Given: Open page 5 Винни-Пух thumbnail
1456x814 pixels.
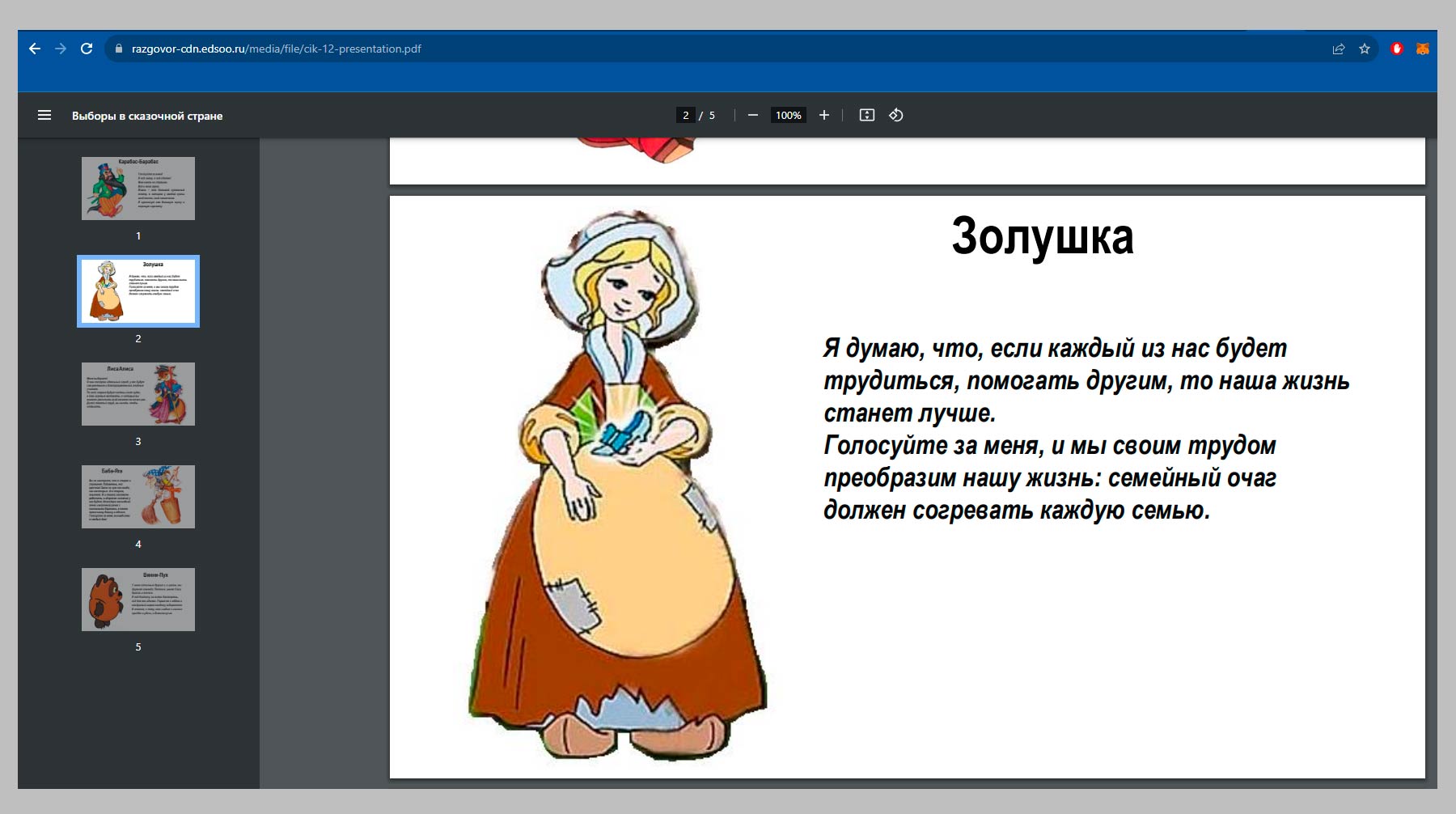Looking at the screenshot, I should [138, 600].
